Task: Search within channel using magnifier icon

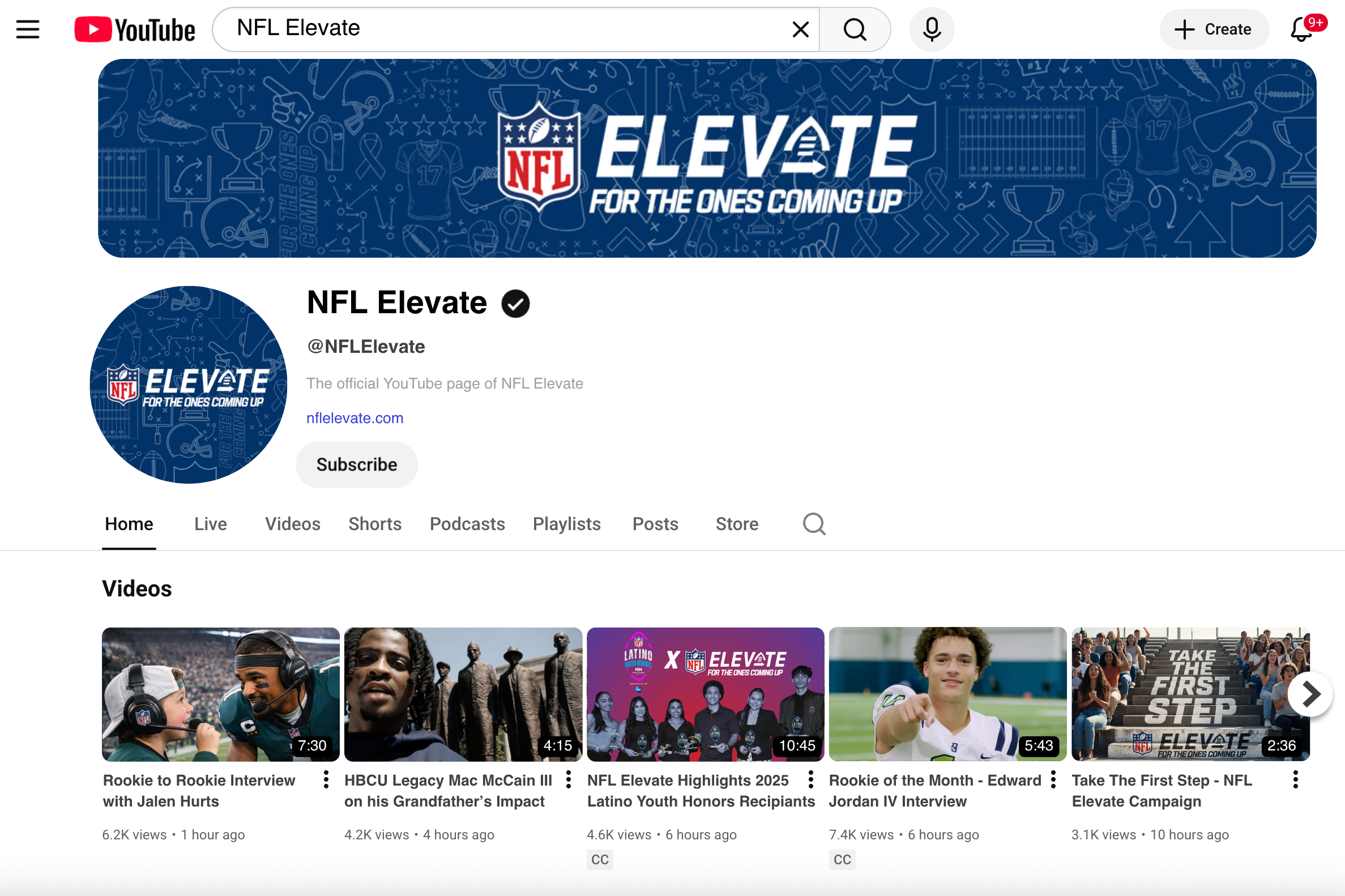Action: [814, 523]
